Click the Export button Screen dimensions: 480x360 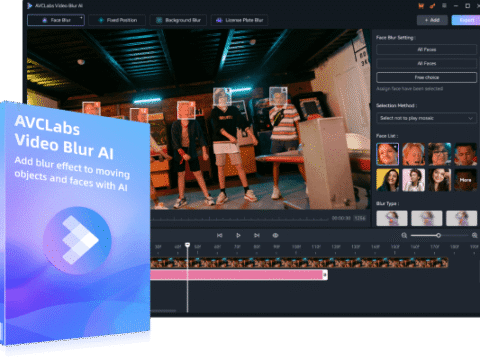467,20
